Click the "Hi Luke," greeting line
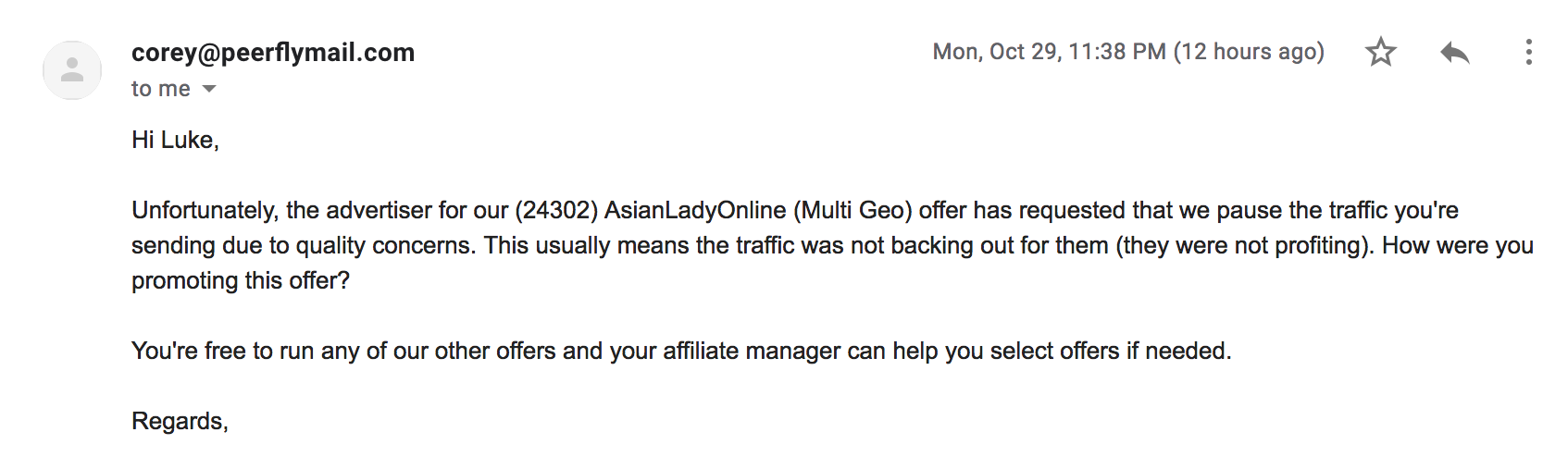1568x457 pixels. 175,140
